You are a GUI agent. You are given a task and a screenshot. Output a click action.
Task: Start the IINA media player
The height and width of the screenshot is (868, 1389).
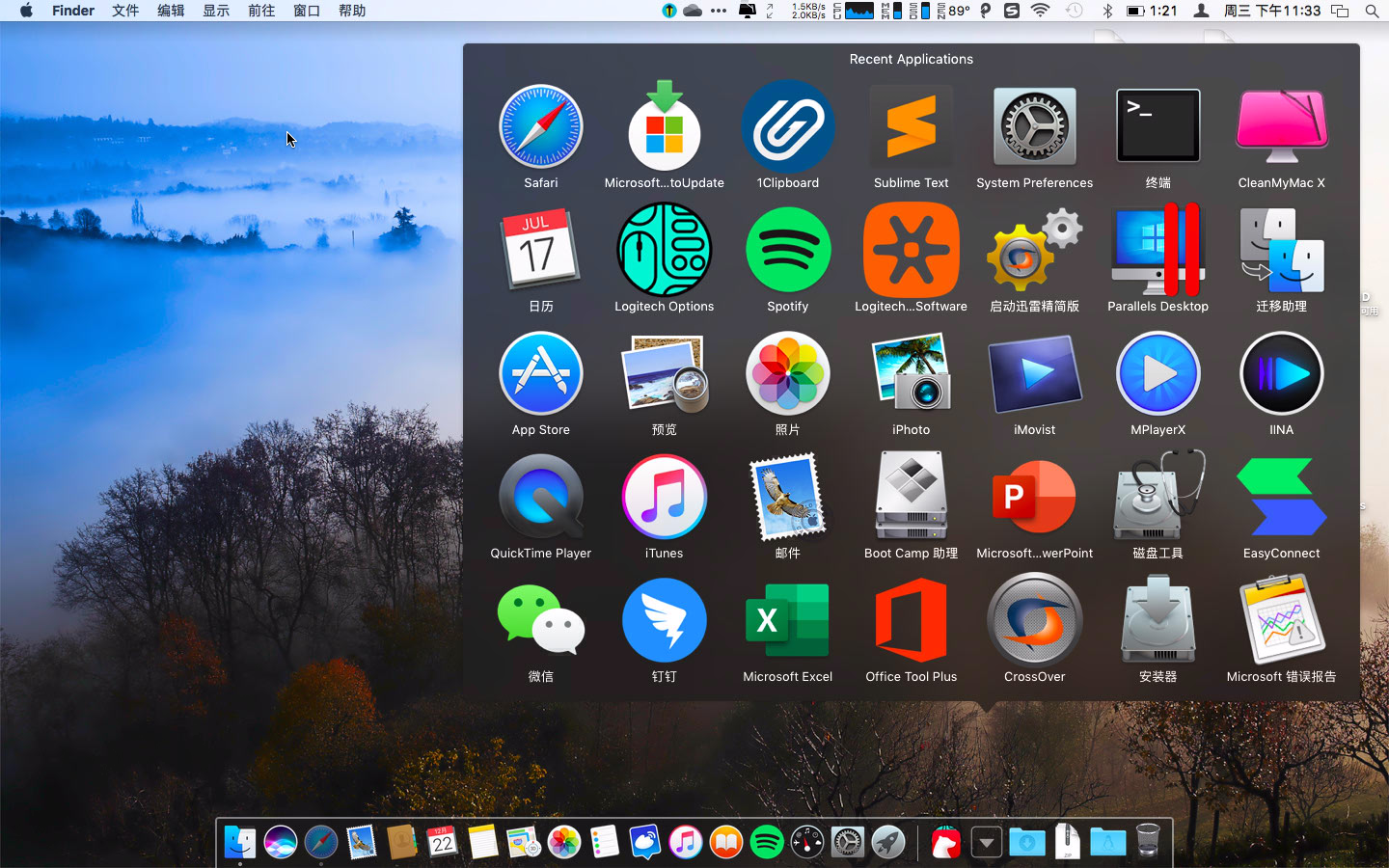(x=1281, y=375)
